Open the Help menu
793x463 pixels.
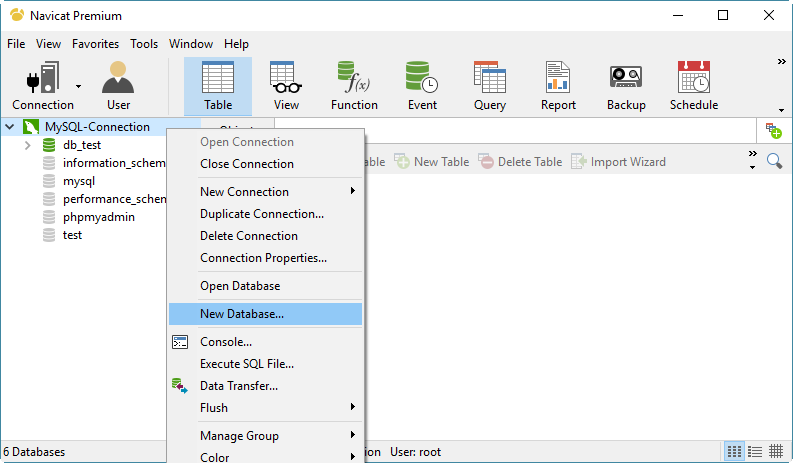point(236,44)
